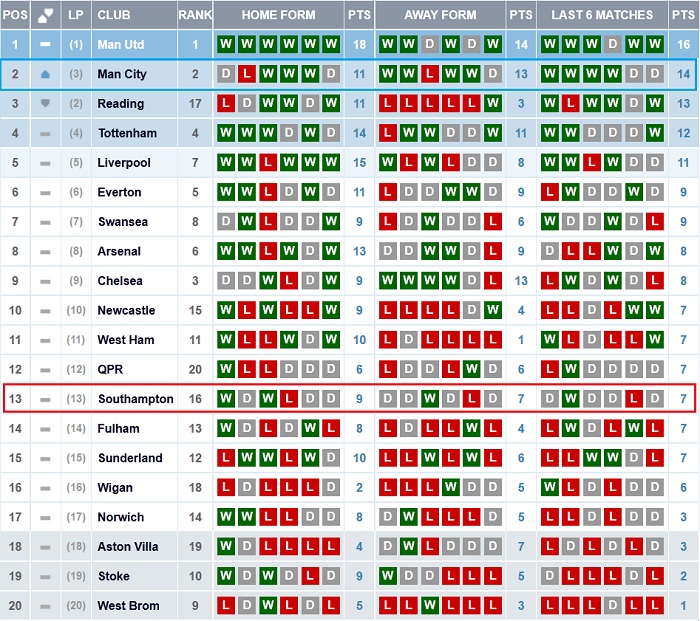Sort by the LP column header

(x=76, y=15)
